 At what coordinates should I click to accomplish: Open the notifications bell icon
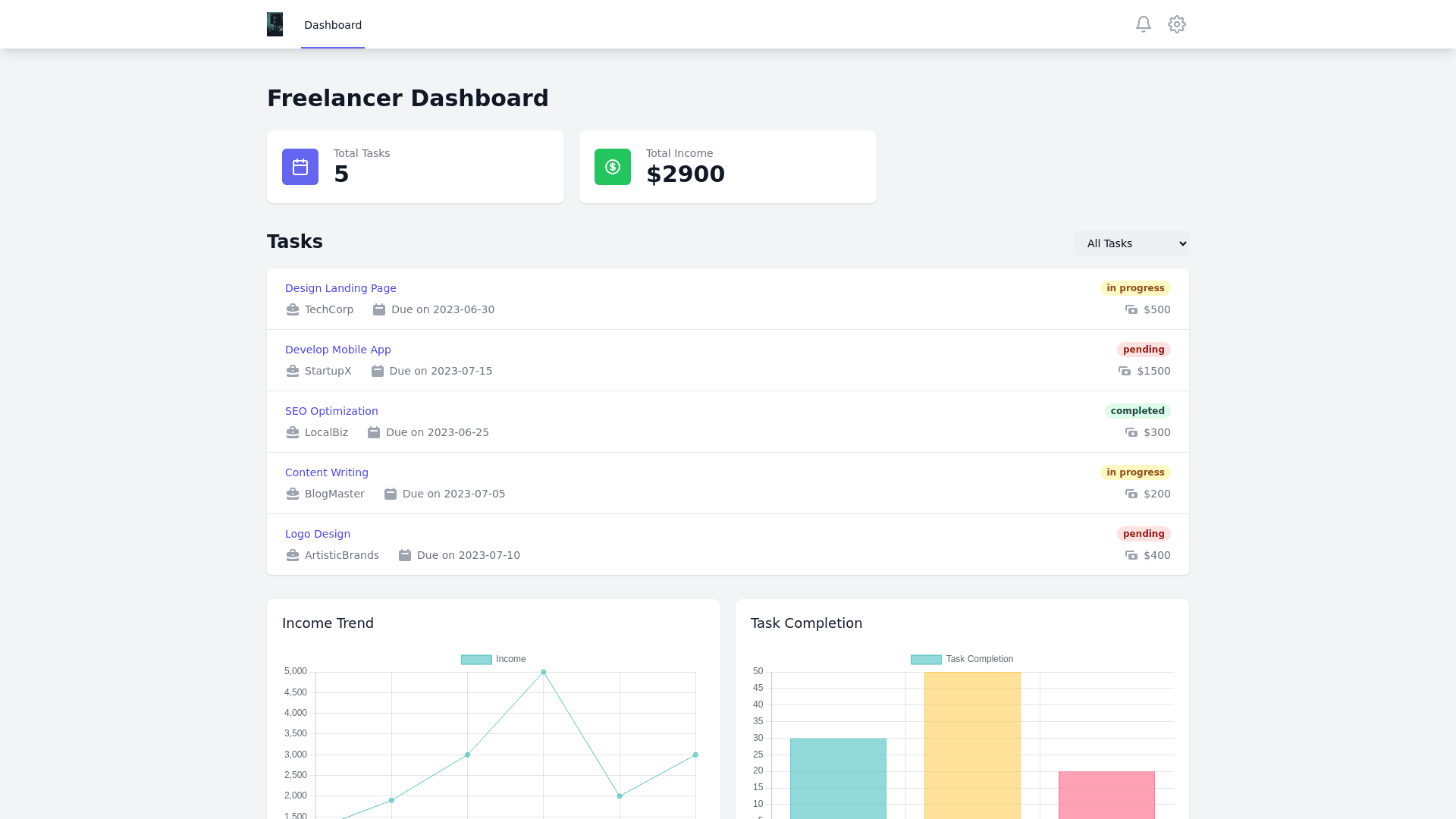1144,24
